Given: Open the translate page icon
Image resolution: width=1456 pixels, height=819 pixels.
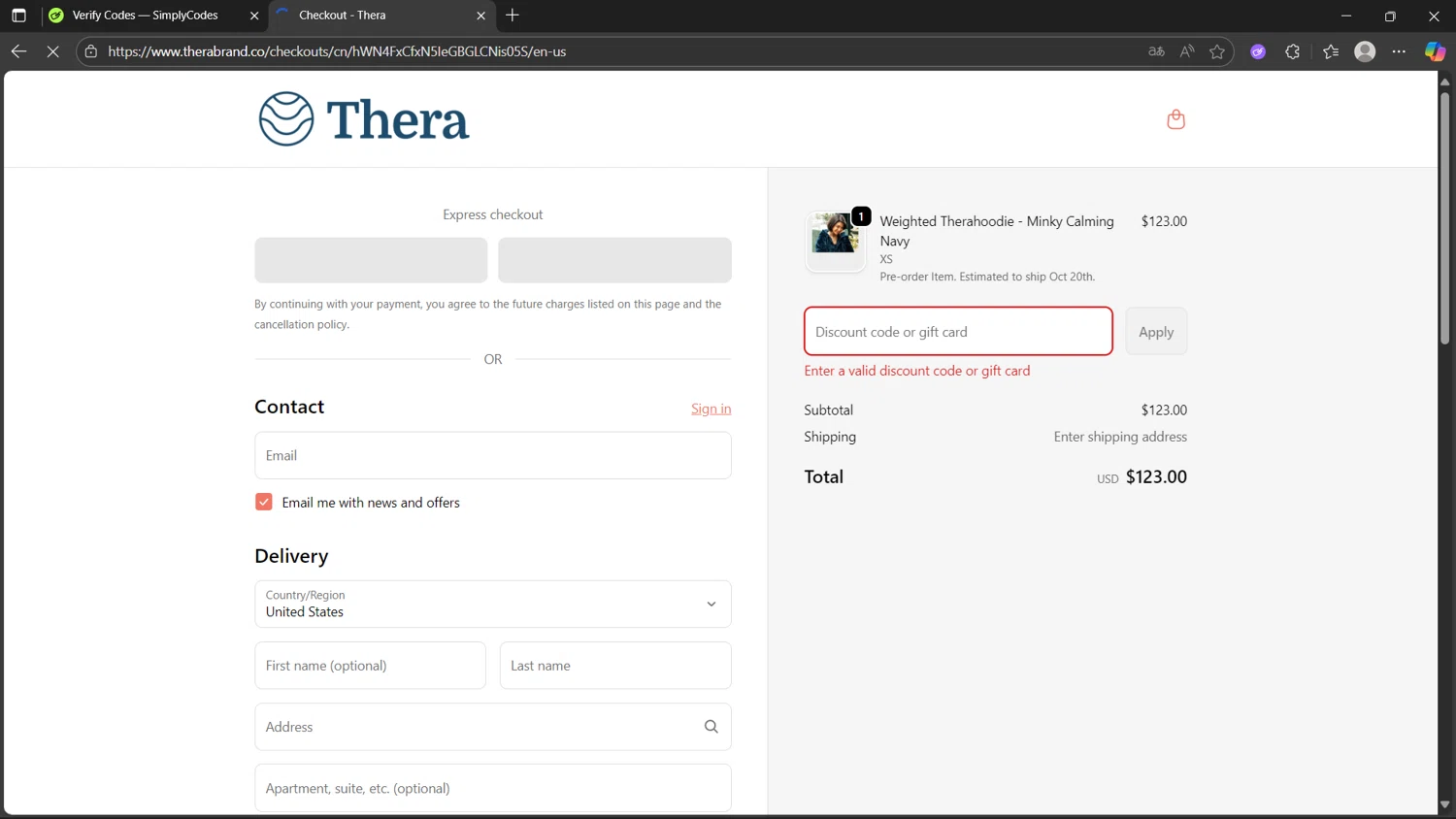Looking at the screenshot, I should [x=1156, y=51].
